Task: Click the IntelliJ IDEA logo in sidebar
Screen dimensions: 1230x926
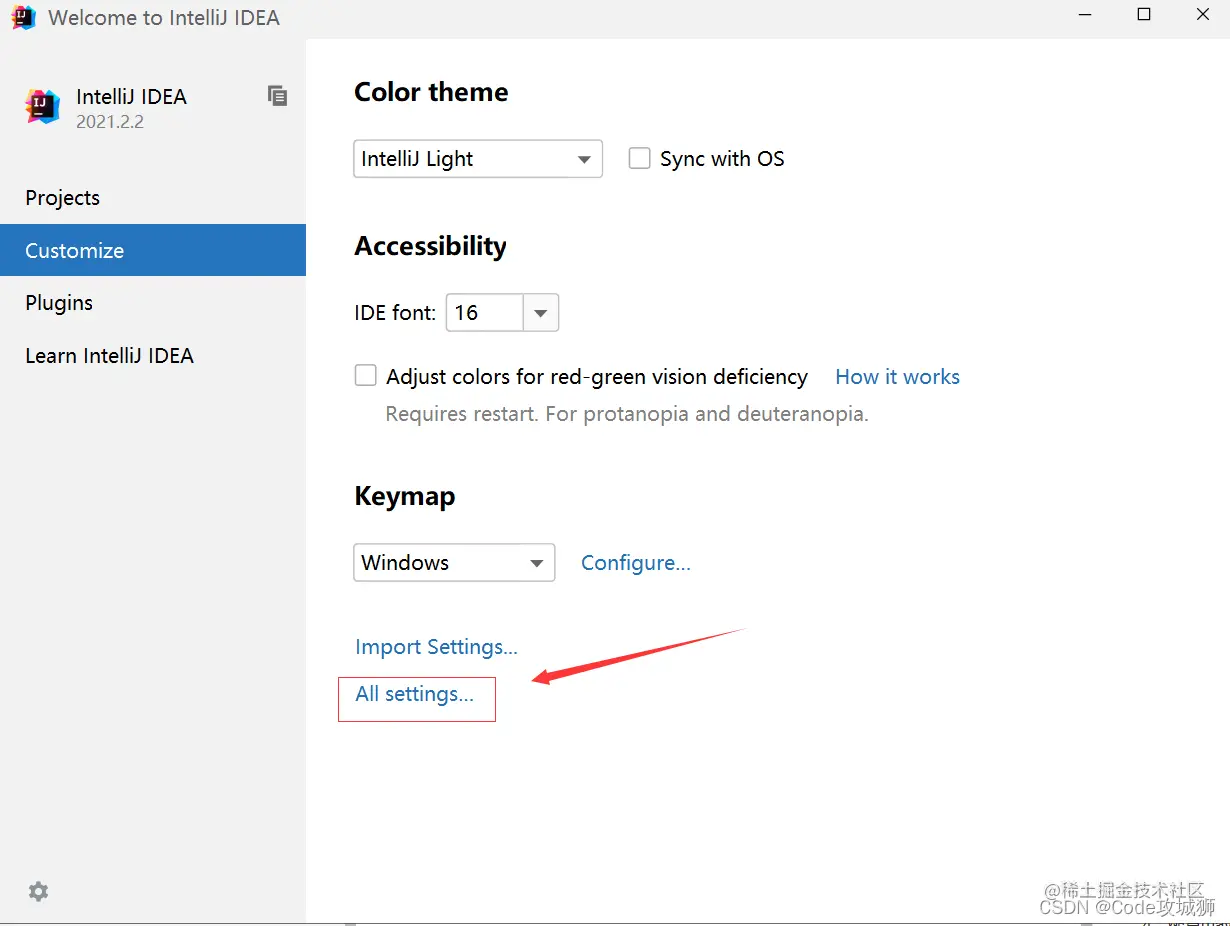Action: point(42,106)
